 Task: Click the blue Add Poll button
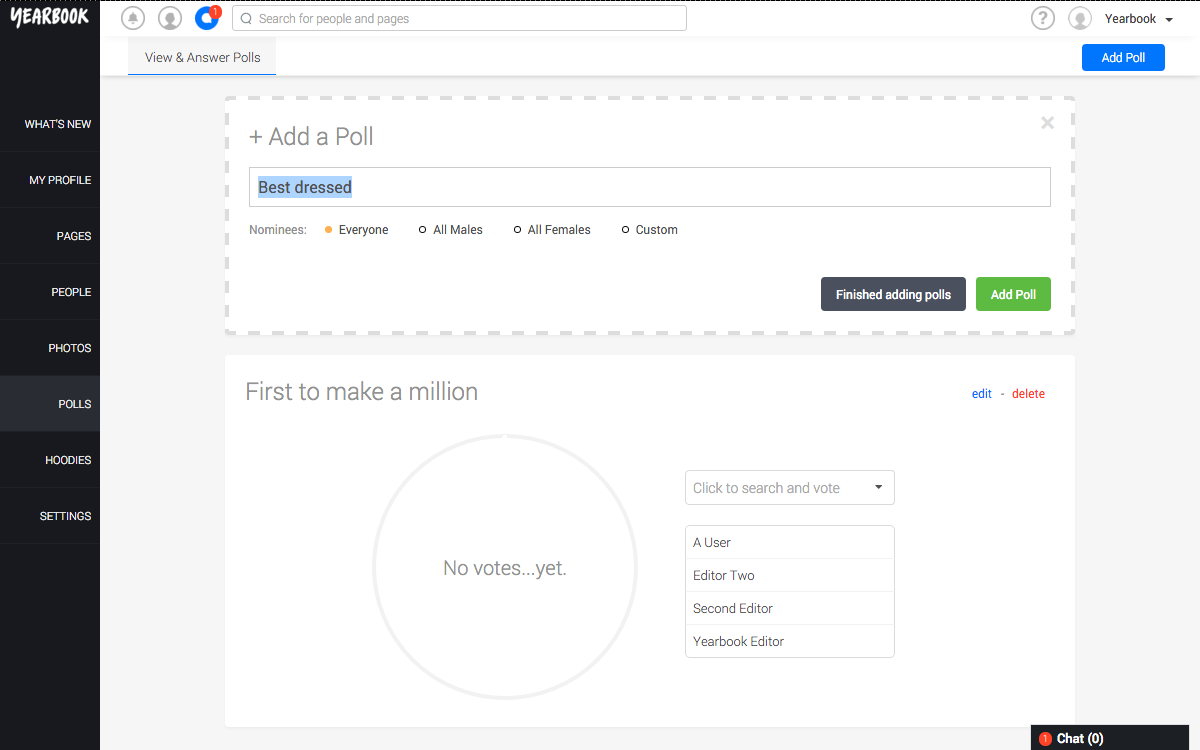pyautogui.click(x=1123, y=57)
